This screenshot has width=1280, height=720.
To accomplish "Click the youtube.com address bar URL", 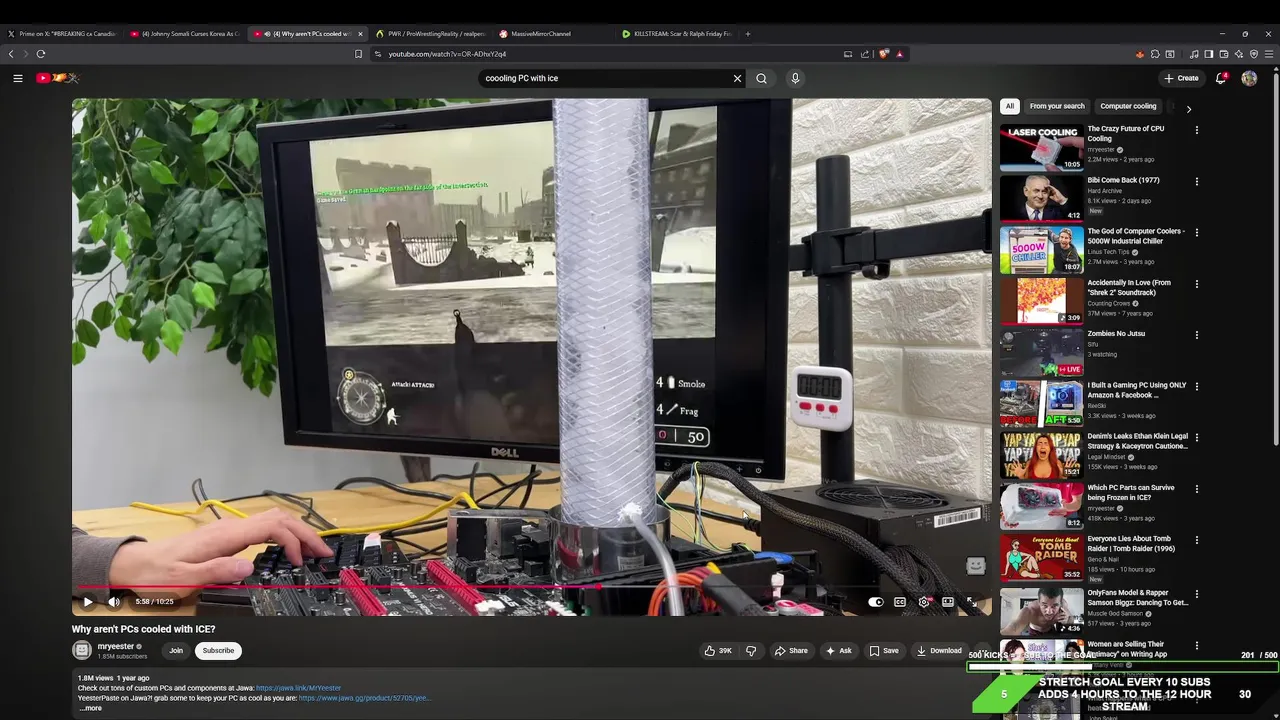I will point(447,54).
